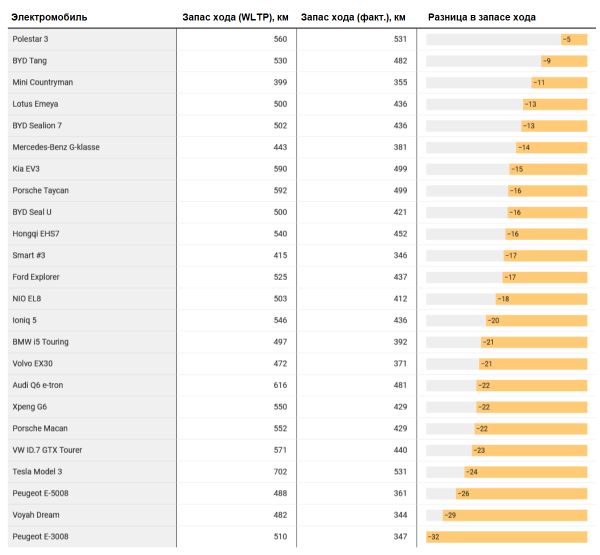The height and width of the screenshot is (555, 600).
Task: Select the −26 bar for Peugeot E-5008
Action: (521, 494)
